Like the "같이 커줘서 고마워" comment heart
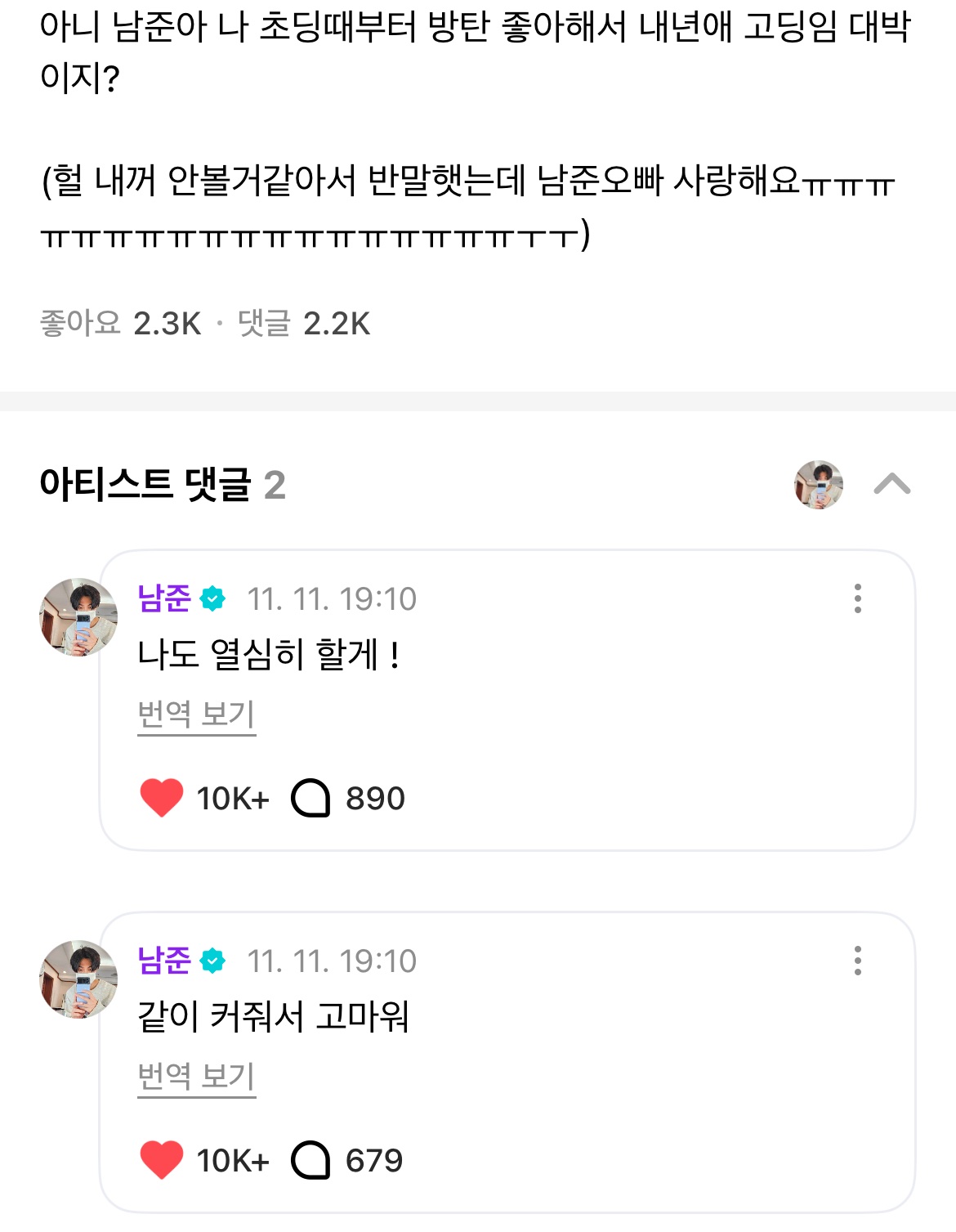The width and height of the screenshot is (956, 1232). (162, 1160)
